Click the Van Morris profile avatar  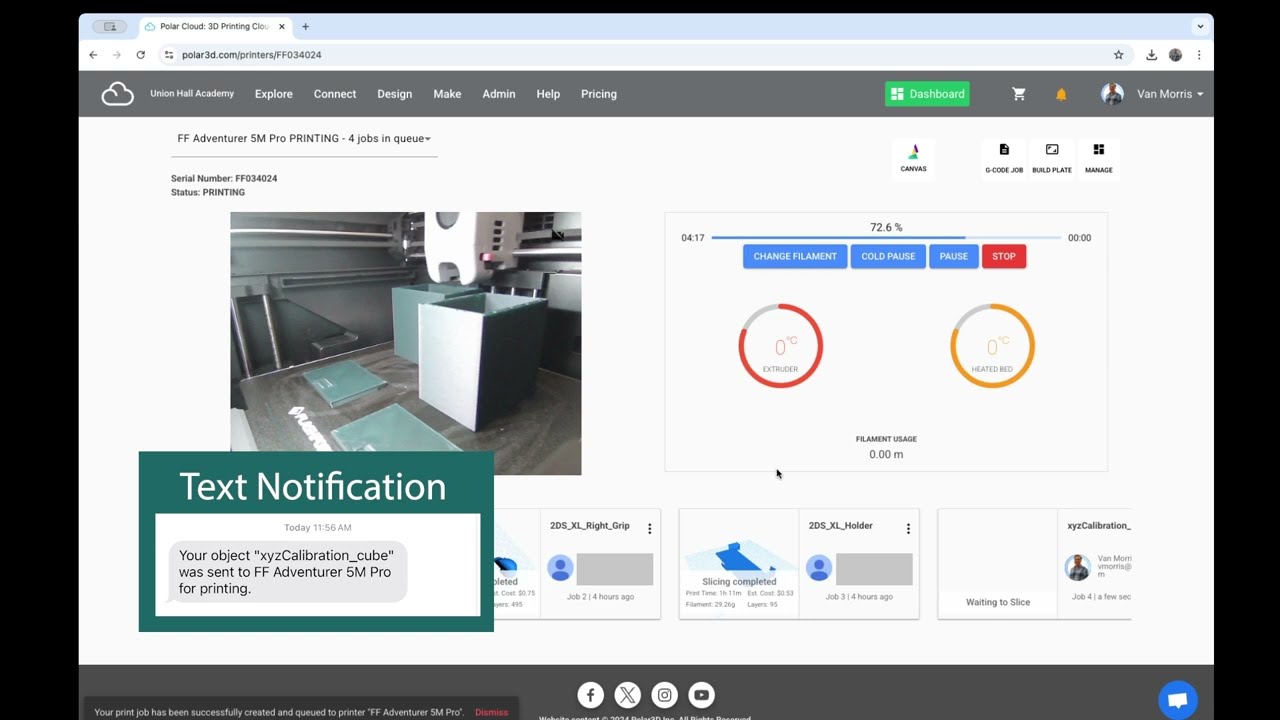[x=1112, y=94]
